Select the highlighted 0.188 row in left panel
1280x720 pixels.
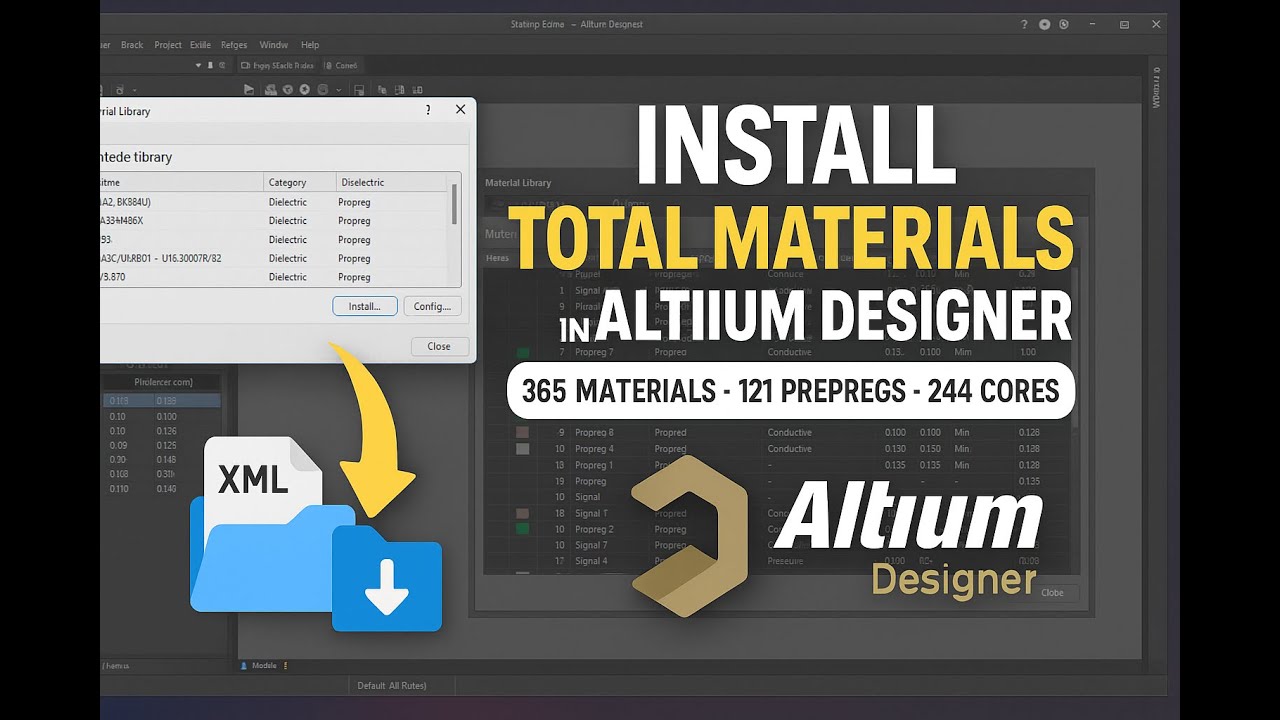pyautogui.click(x=163, y=400)
